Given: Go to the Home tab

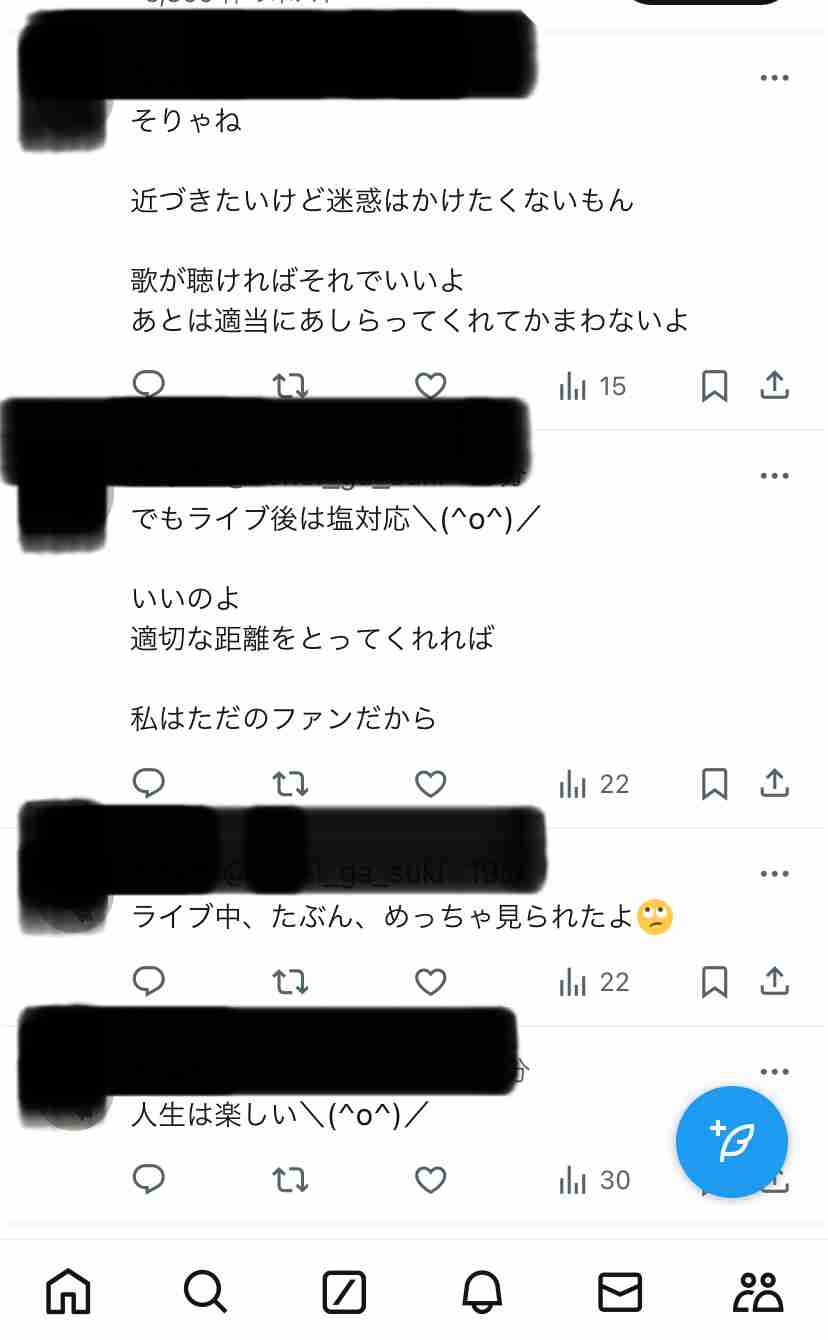Looking at the screenshot, I should tap(68, 1292).
